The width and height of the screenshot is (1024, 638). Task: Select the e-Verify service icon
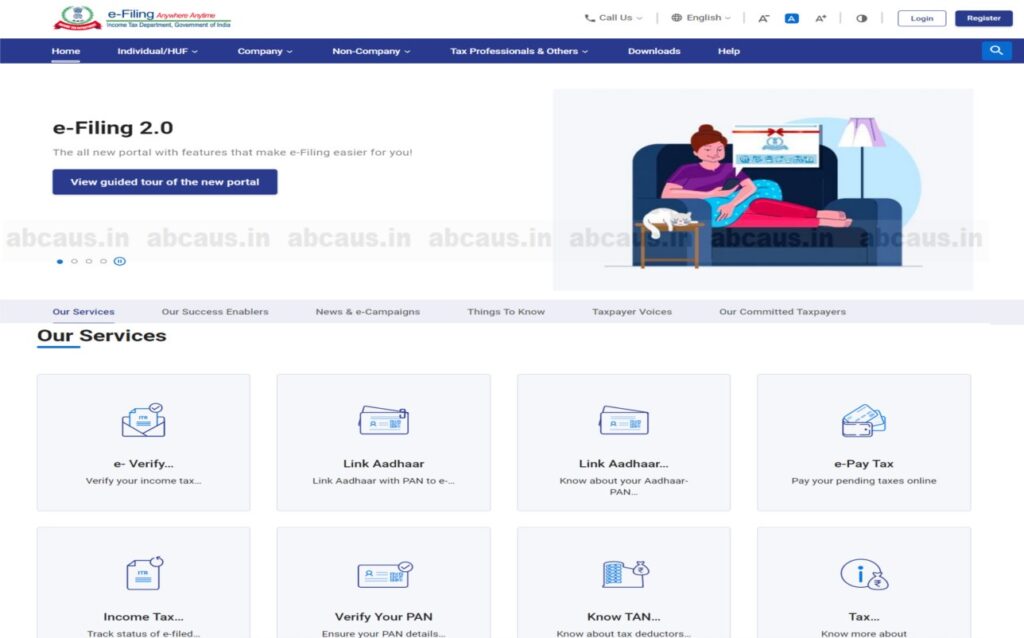(x=142, y=420)
